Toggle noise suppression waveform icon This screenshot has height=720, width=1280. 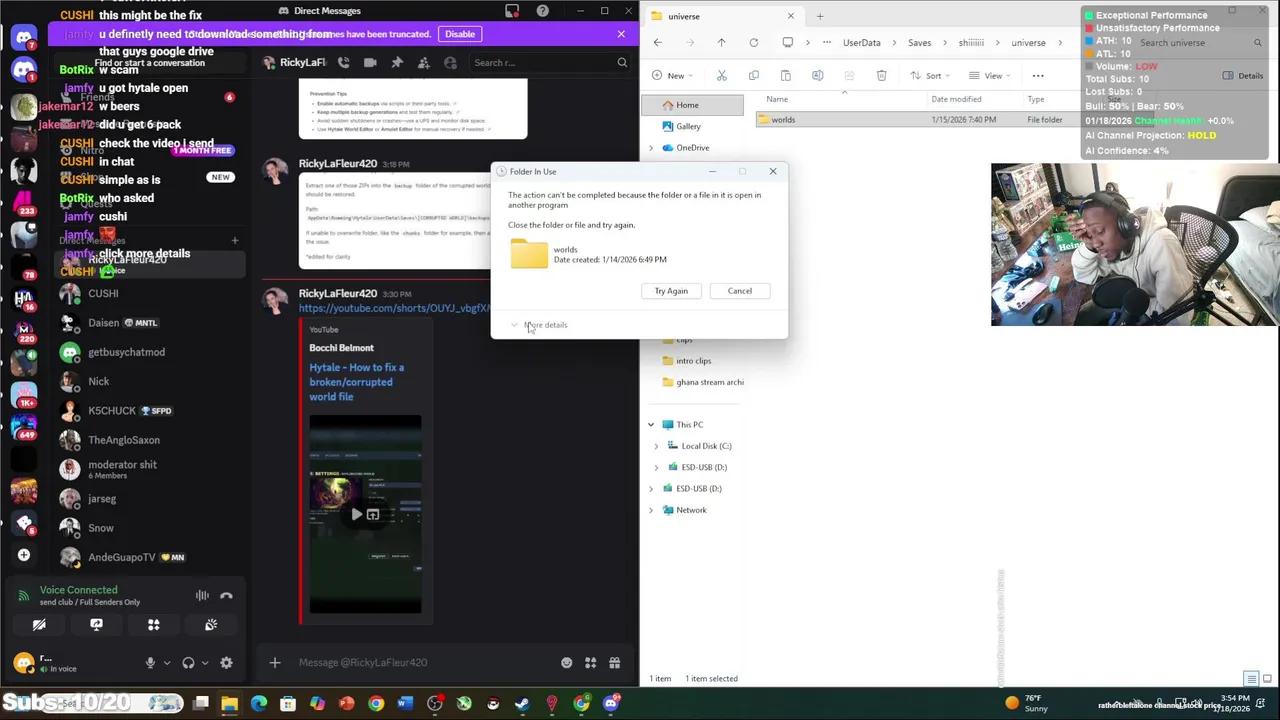click(x=202, y=596)
